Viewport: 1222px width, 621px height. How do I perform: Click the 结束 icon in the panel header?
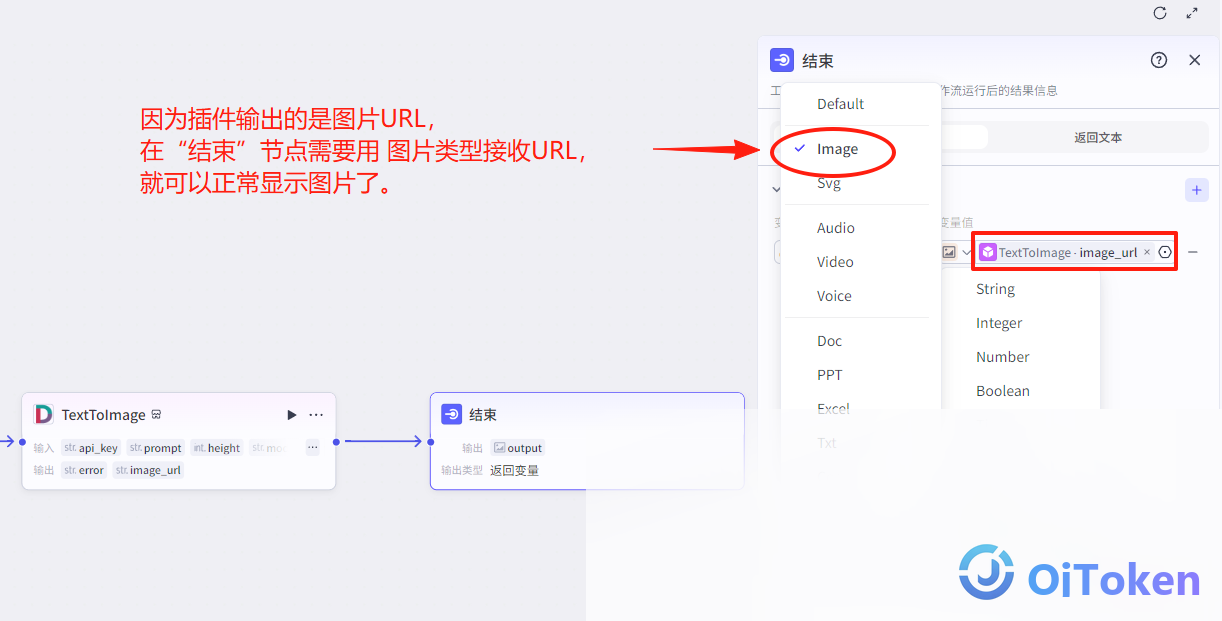point(782,60)
